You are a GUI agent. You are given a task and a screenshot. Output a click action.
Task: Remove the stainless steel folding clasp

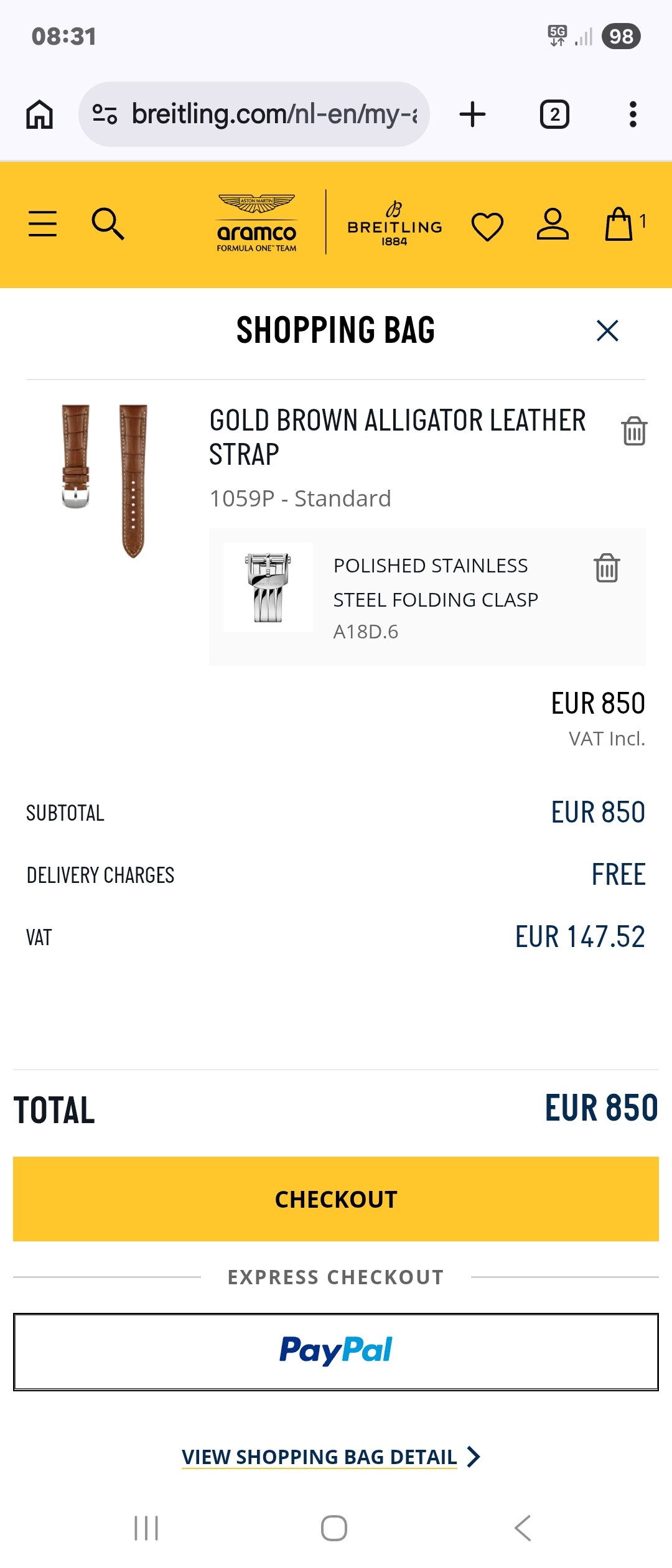pos(607,567)
